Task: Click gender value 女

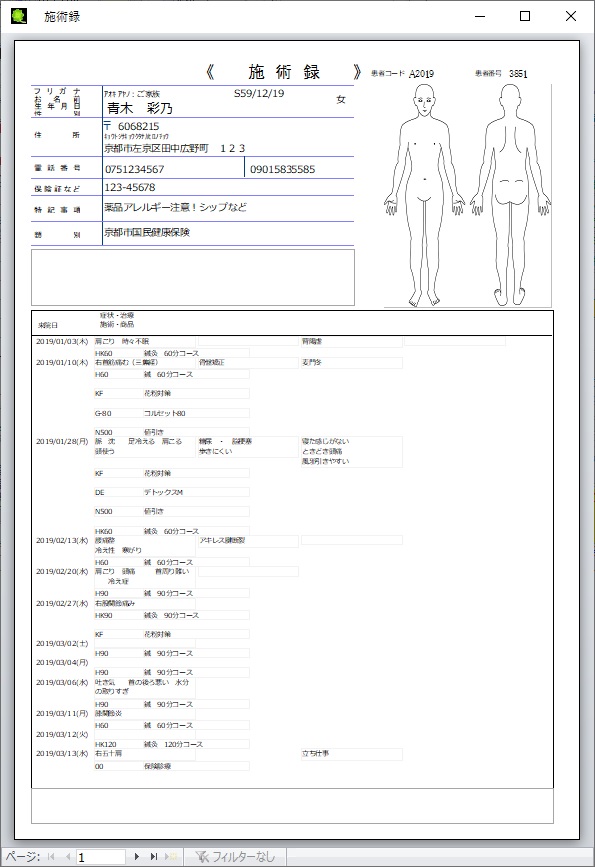Action: click(341, 100)
